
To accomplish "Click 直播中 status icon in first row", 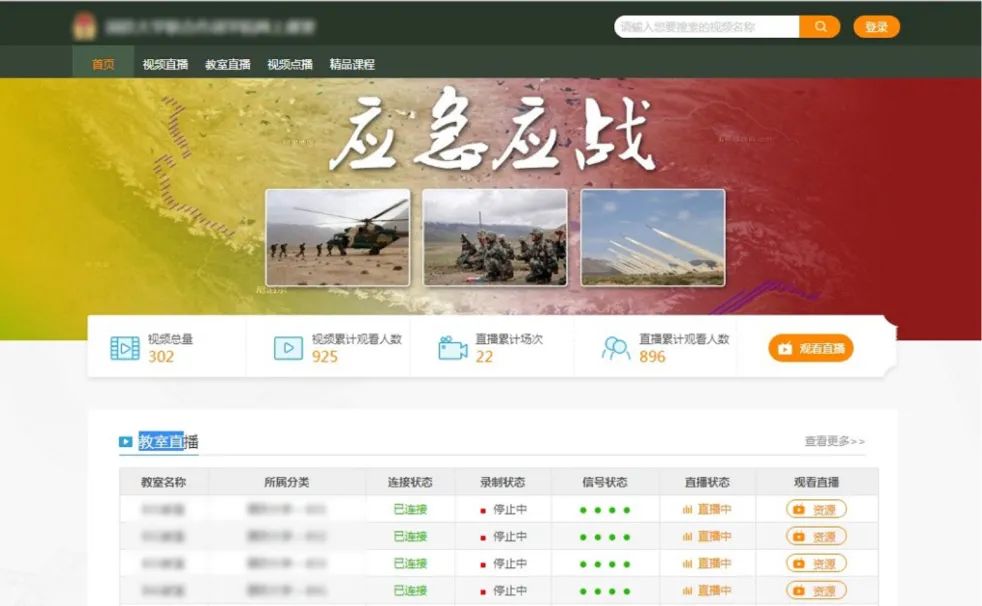I will click(687, 509).
